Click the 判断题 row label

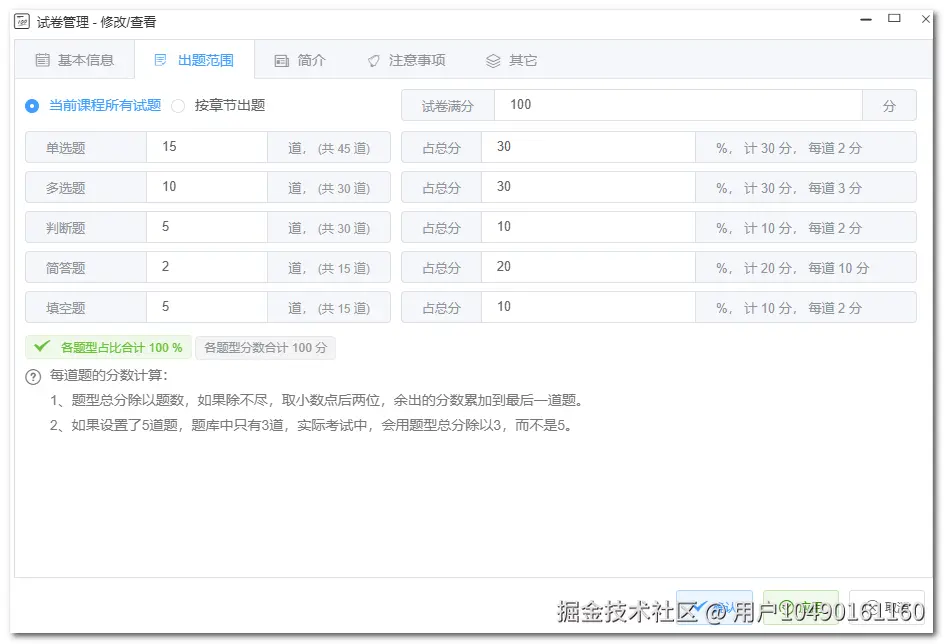[66, 228]
